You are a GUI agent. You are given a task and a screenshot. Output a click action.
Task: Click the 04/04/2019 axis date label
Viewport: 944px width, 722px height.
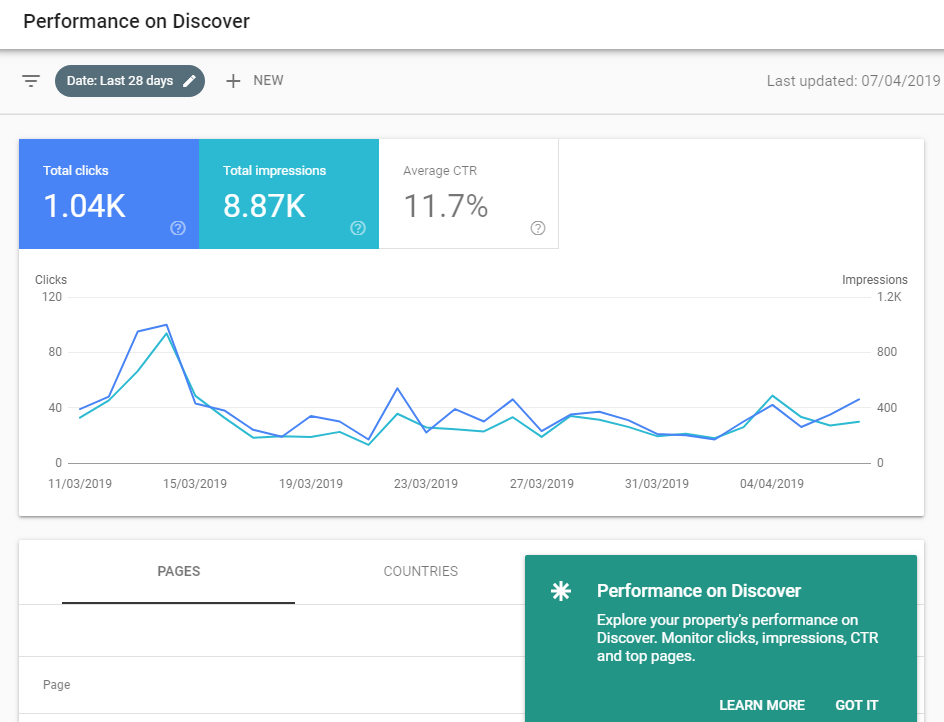772,484
